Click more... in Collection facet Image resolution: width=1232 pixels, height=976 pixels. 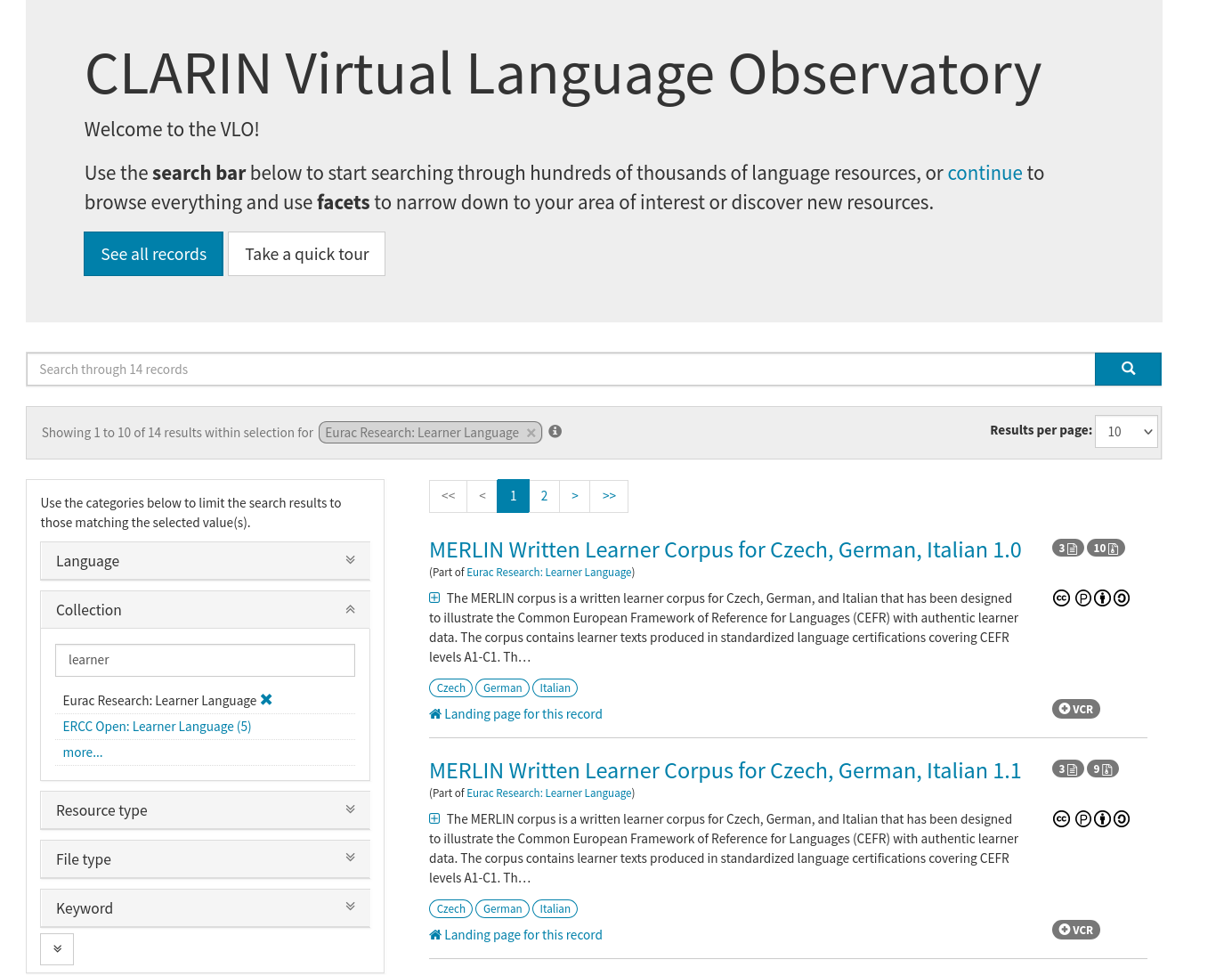tap(83, 752)
